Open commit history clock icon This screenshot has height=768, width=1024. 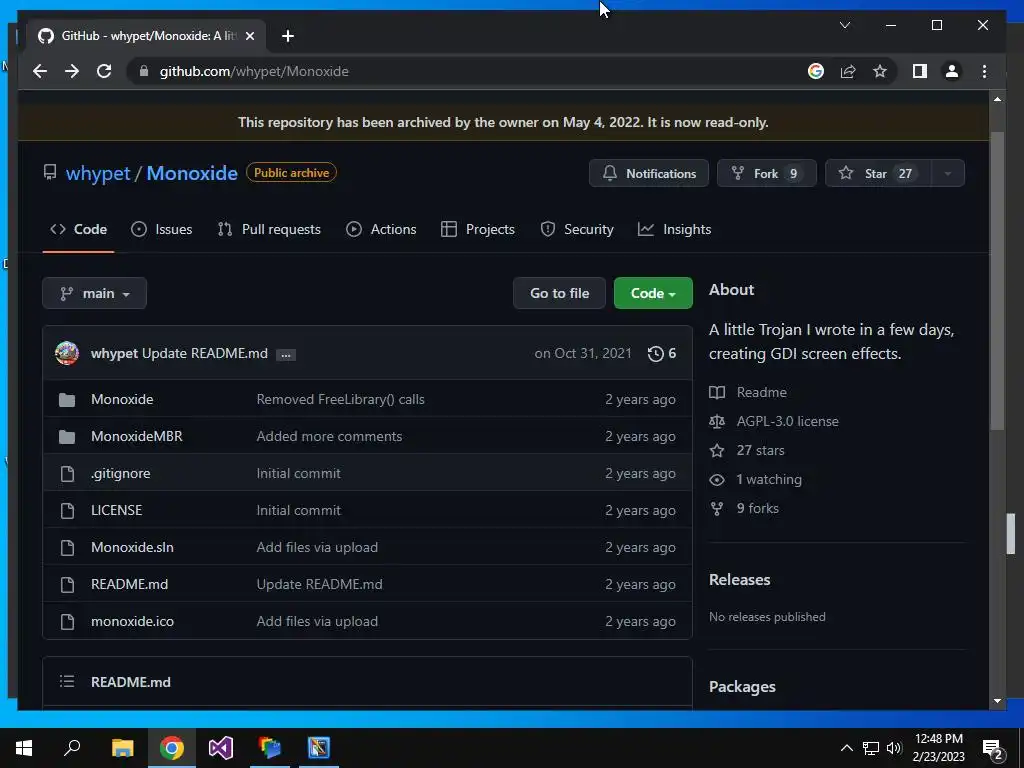(655, 354)
